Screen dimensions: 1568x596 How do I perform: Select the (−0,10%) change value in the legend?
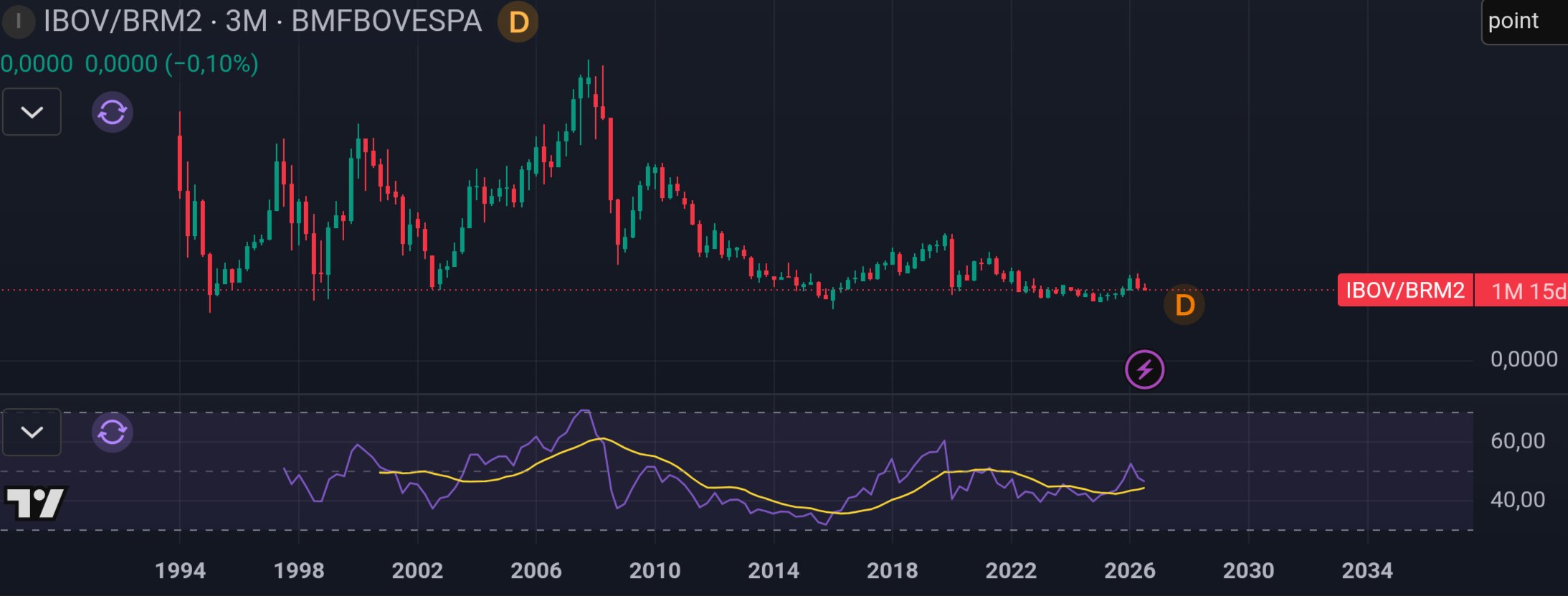coord(212,64)
